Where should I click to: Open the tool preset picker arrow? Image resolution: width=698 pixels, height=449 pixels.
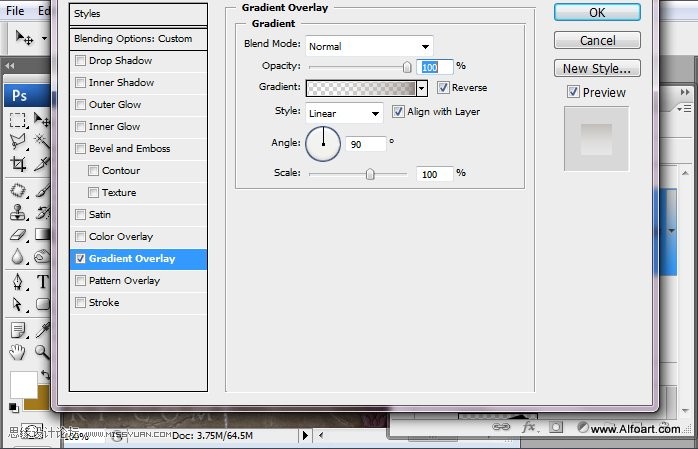pyautogui.click(x=44, y=38)
